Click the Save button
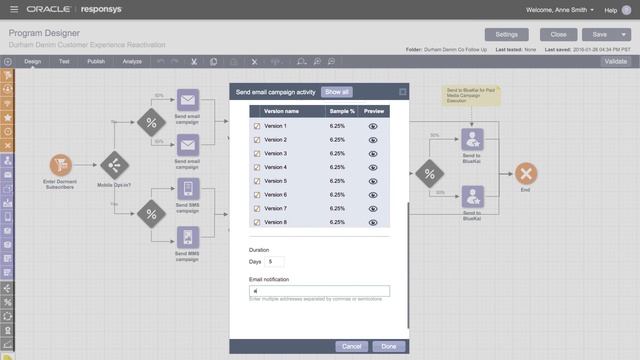This screenshot has height=360, width=640. (x=600, y=35)
